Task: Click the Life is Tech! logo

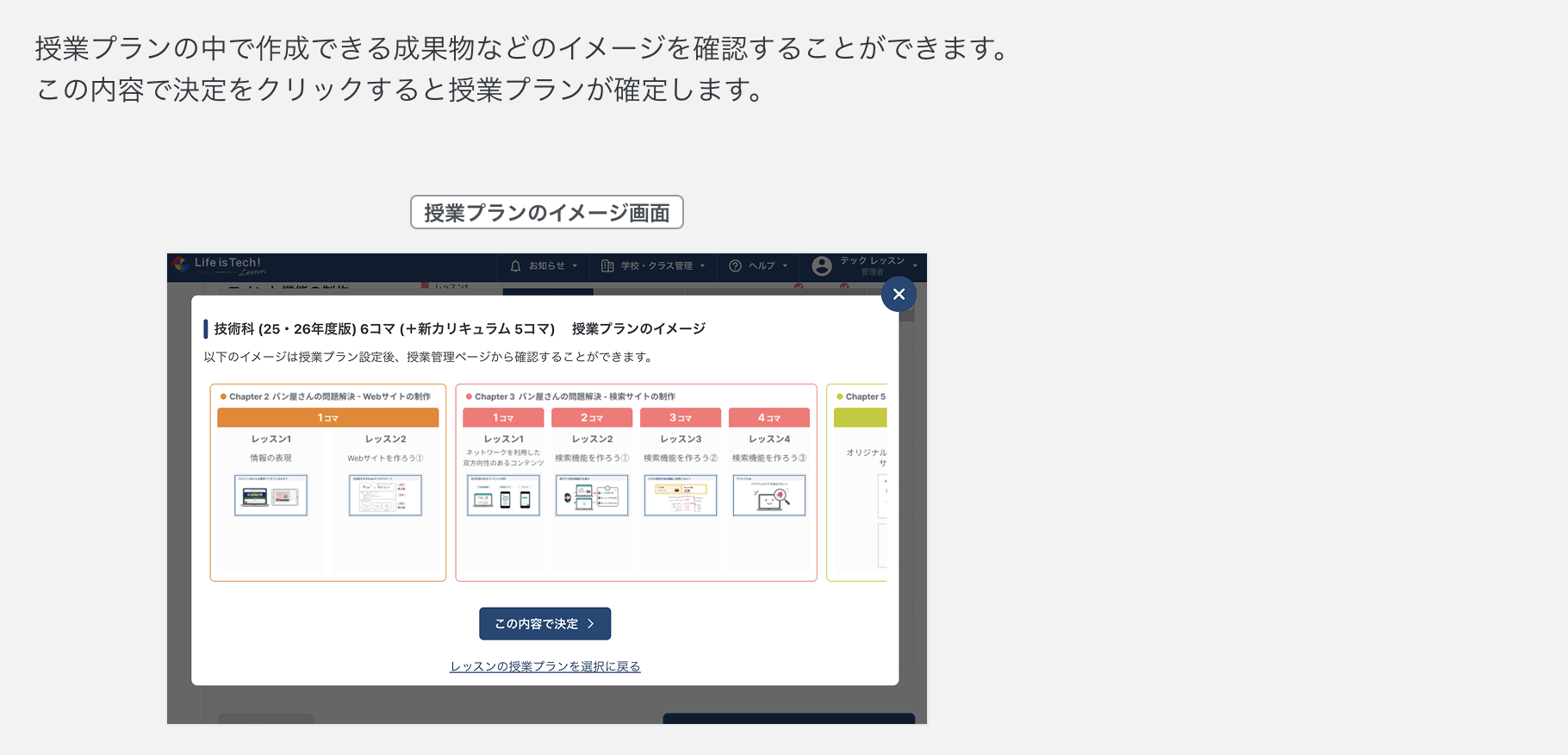Action: click(x=219, y=265)
